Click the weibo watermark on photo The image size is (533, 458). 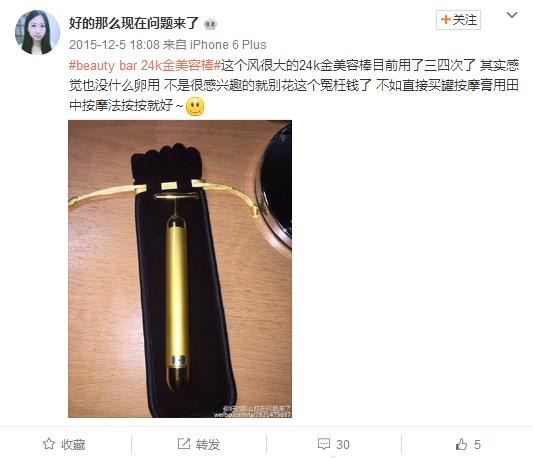tap(252, 411)
